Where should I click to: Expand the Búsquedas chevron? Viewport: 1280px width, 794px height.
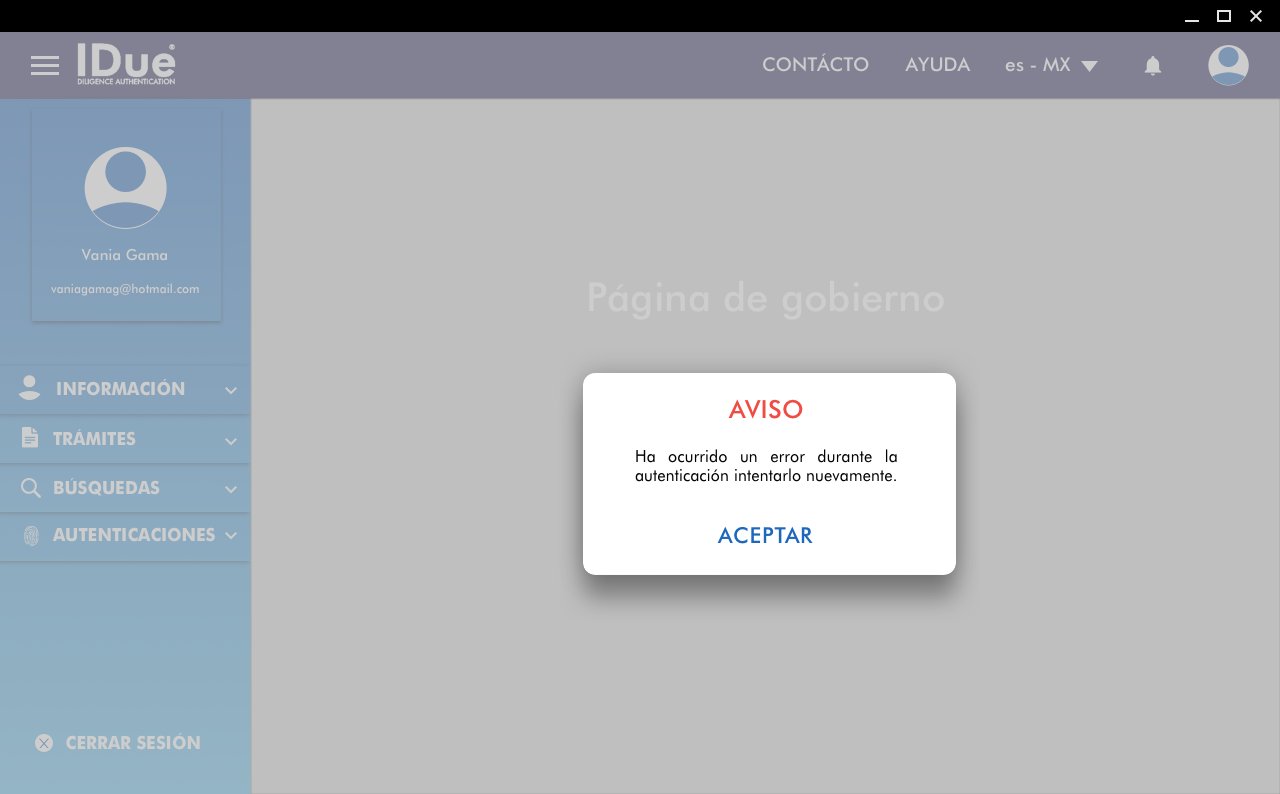(231, 489)
